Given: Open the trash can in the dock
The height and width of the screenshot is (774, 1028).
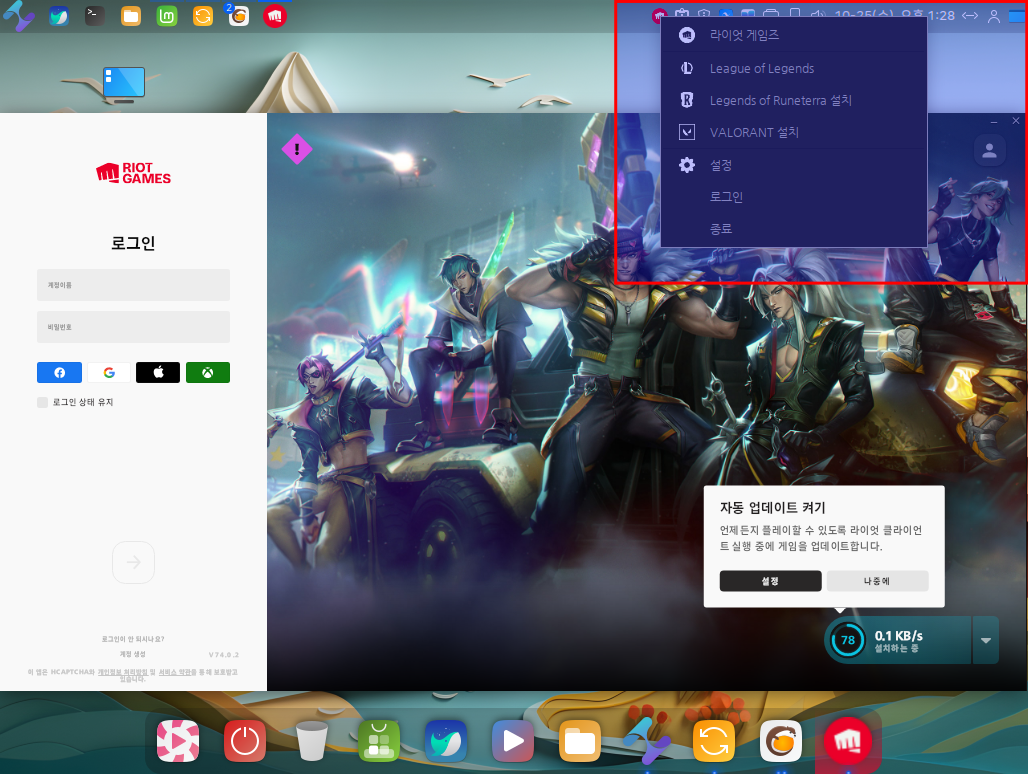Looking at the screenshot, I should tap(312, 742).
